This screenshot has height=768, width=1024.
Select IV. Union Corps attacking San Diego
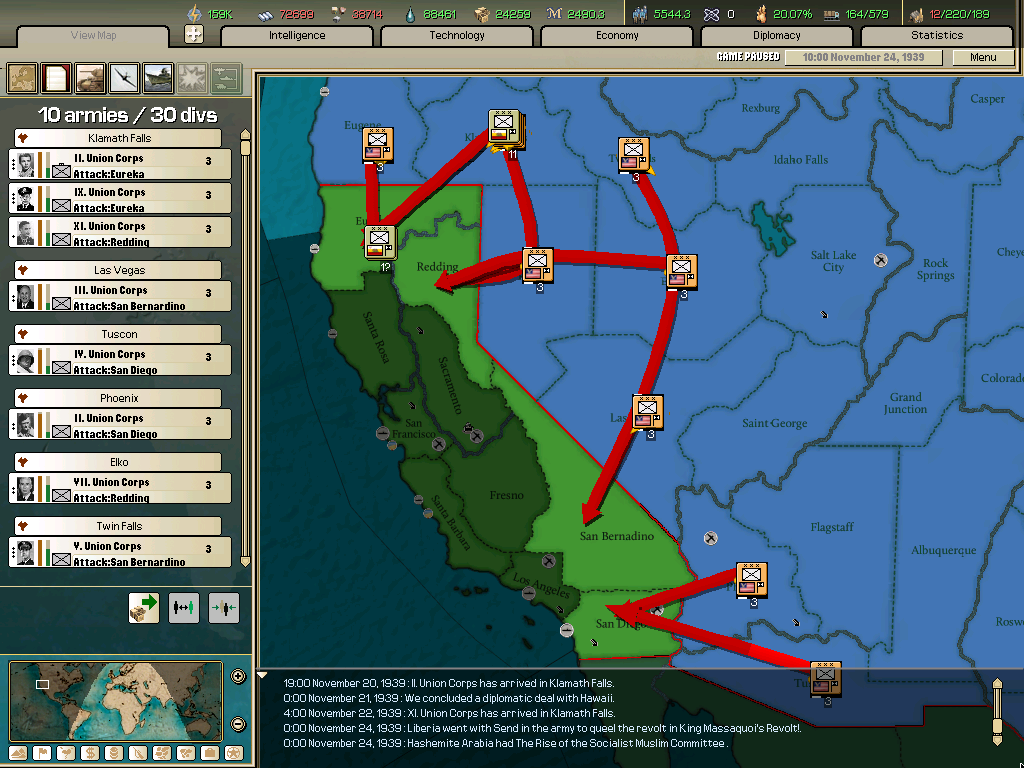pyautogui.click(x=119, y=360)
